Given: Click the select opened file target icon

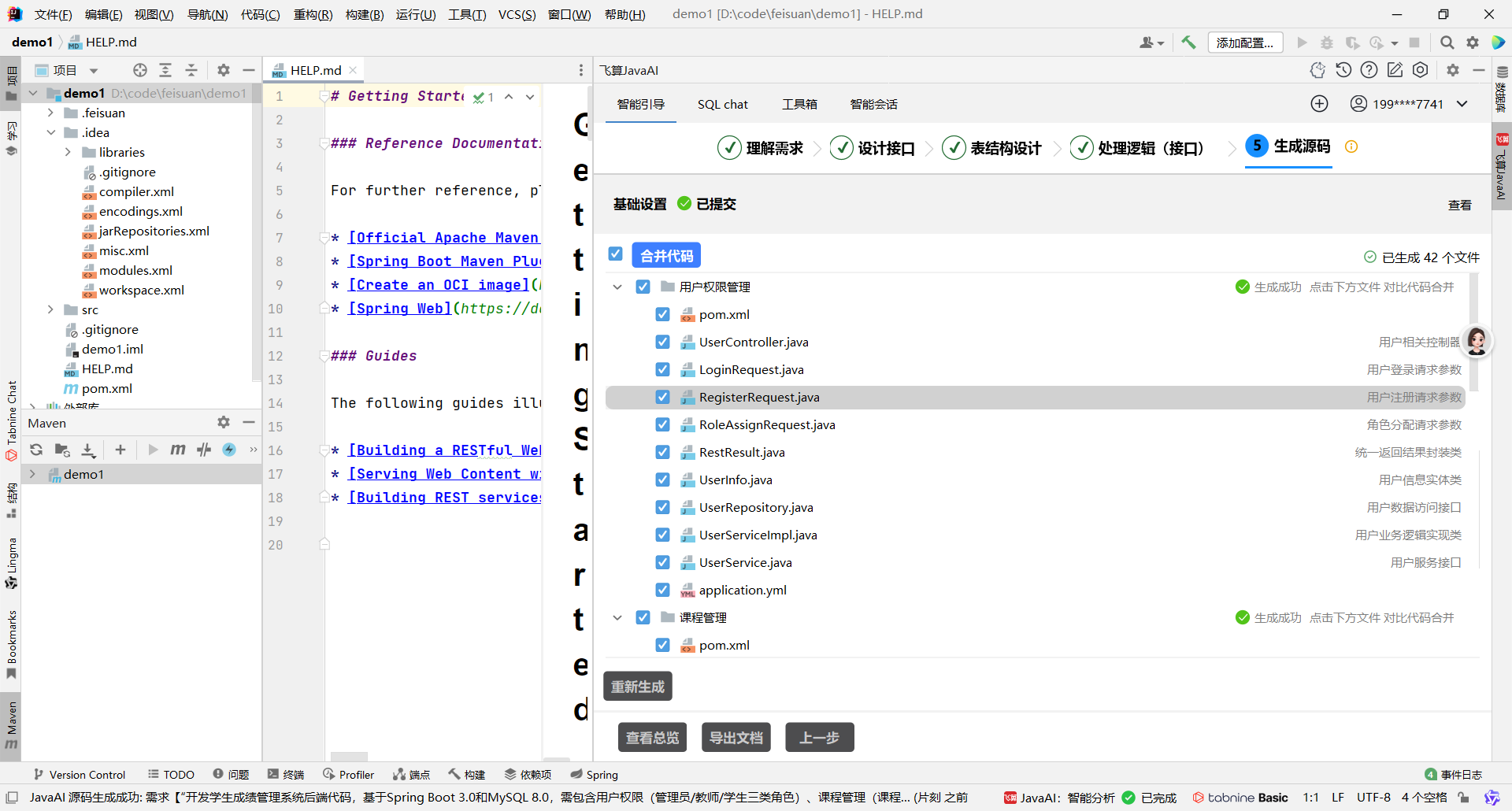Looking at the screenshot, I should [140, 70].
